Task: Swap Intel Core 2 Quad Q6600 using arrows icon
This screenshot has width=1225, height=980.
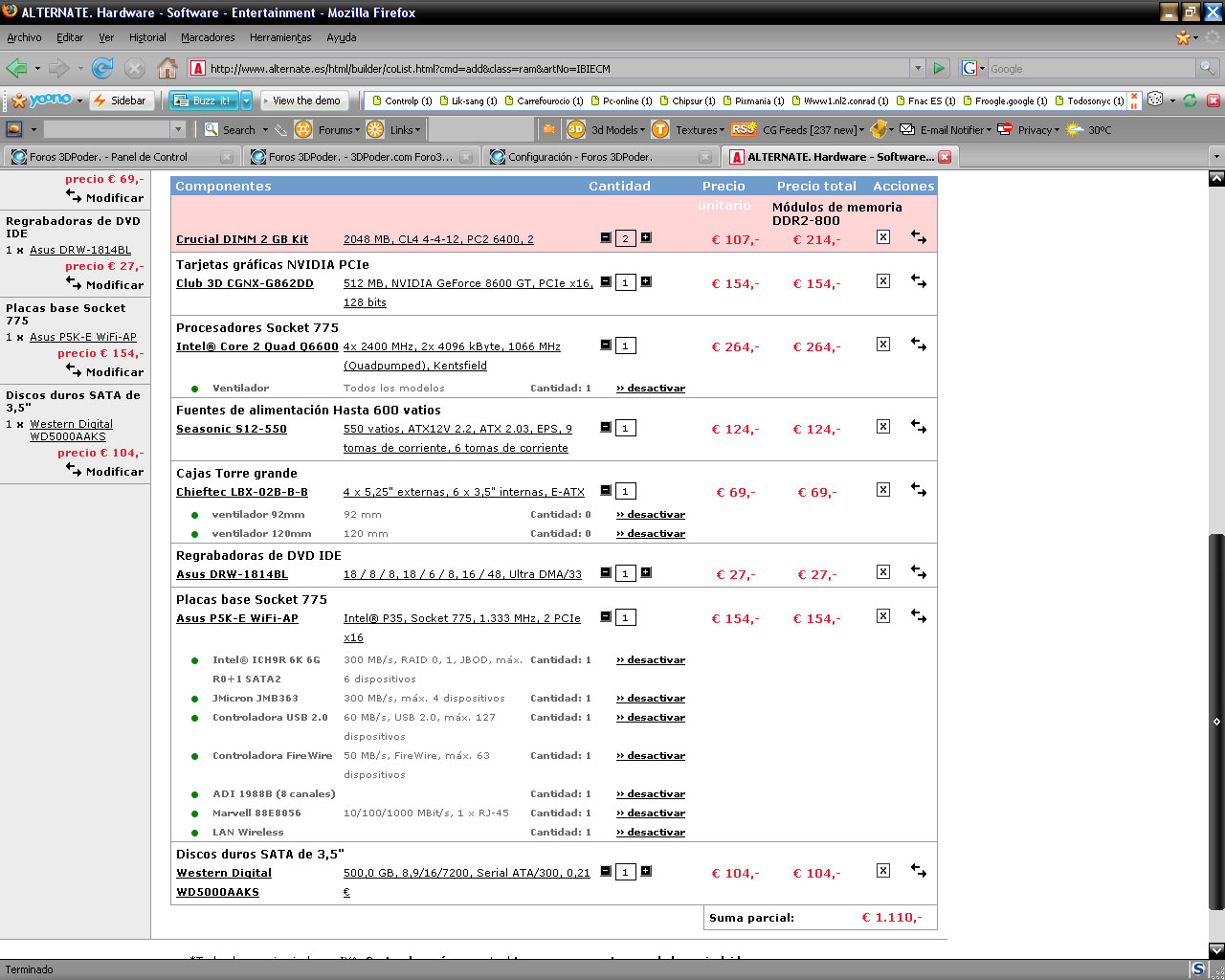Action: [x=919, y=344]
